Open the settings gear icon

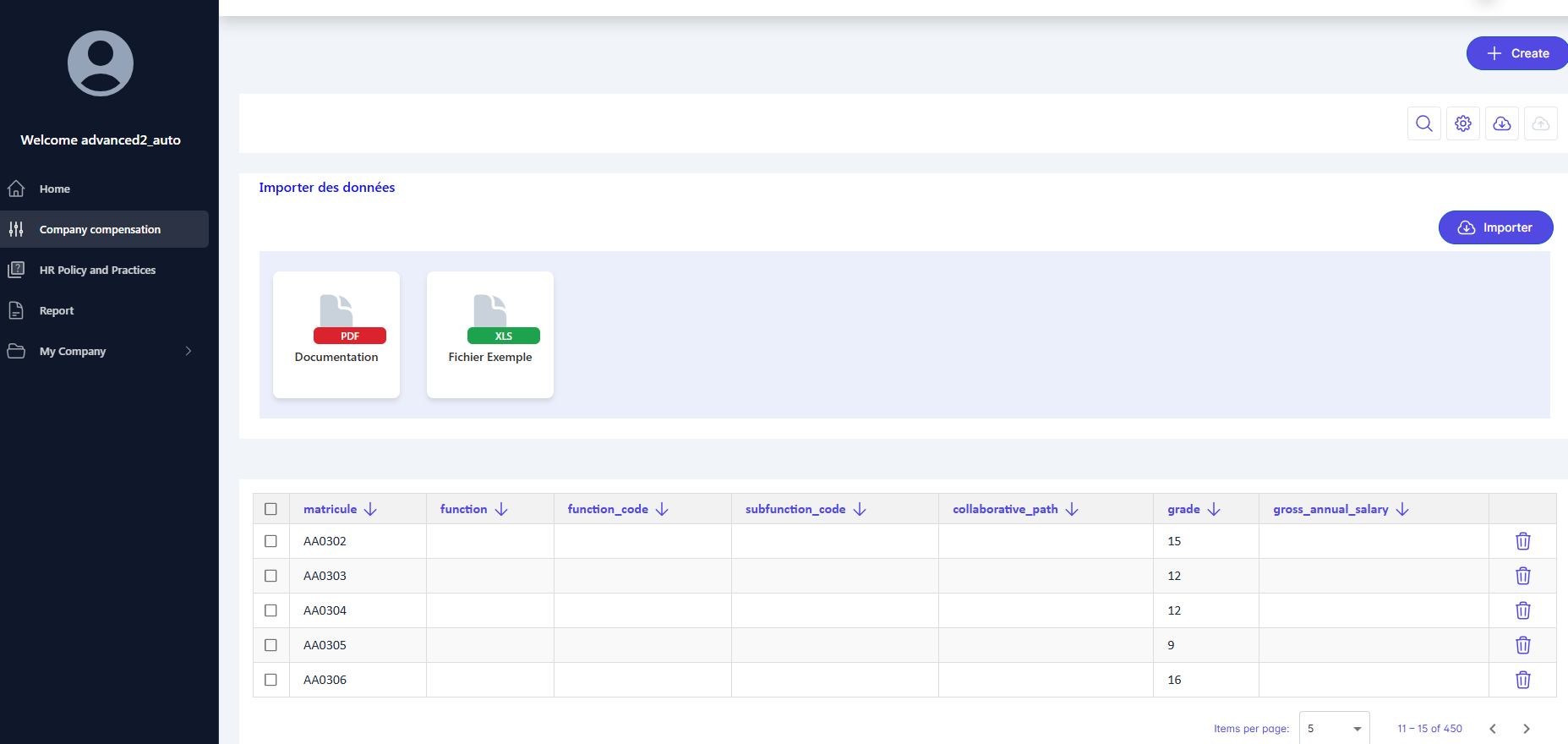click(x=1462, y=123)
